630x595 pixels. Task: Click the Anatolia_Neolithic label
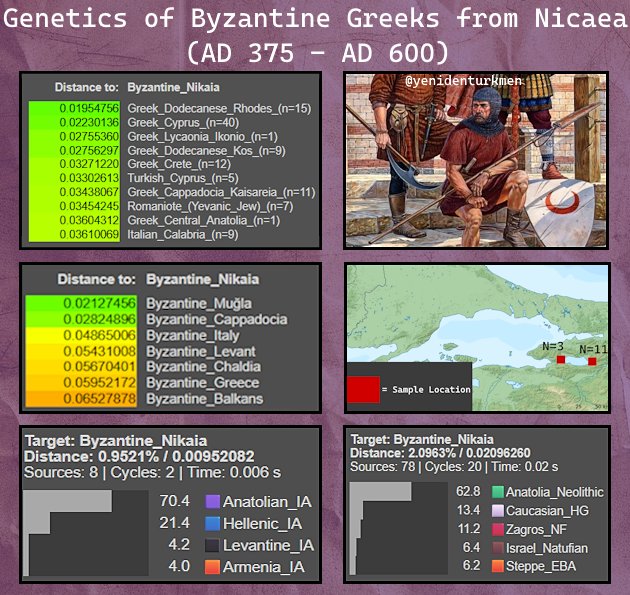tap(554, 492)
